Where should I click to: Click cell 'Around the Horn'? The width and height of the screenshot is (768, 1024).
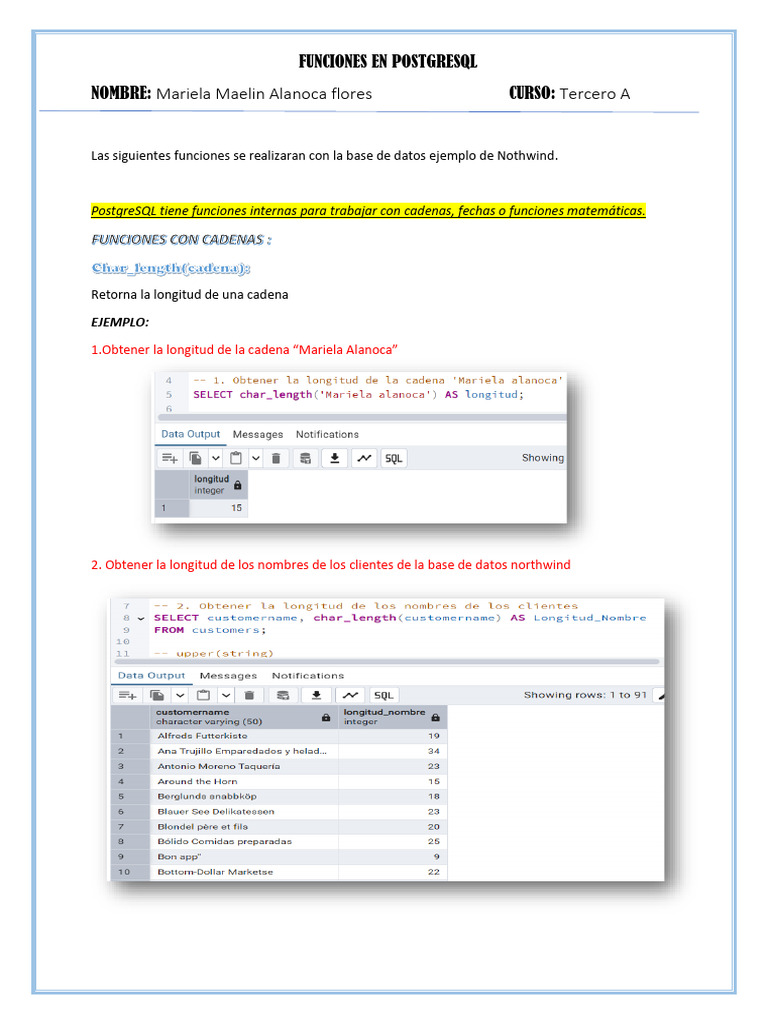point(244,782)
